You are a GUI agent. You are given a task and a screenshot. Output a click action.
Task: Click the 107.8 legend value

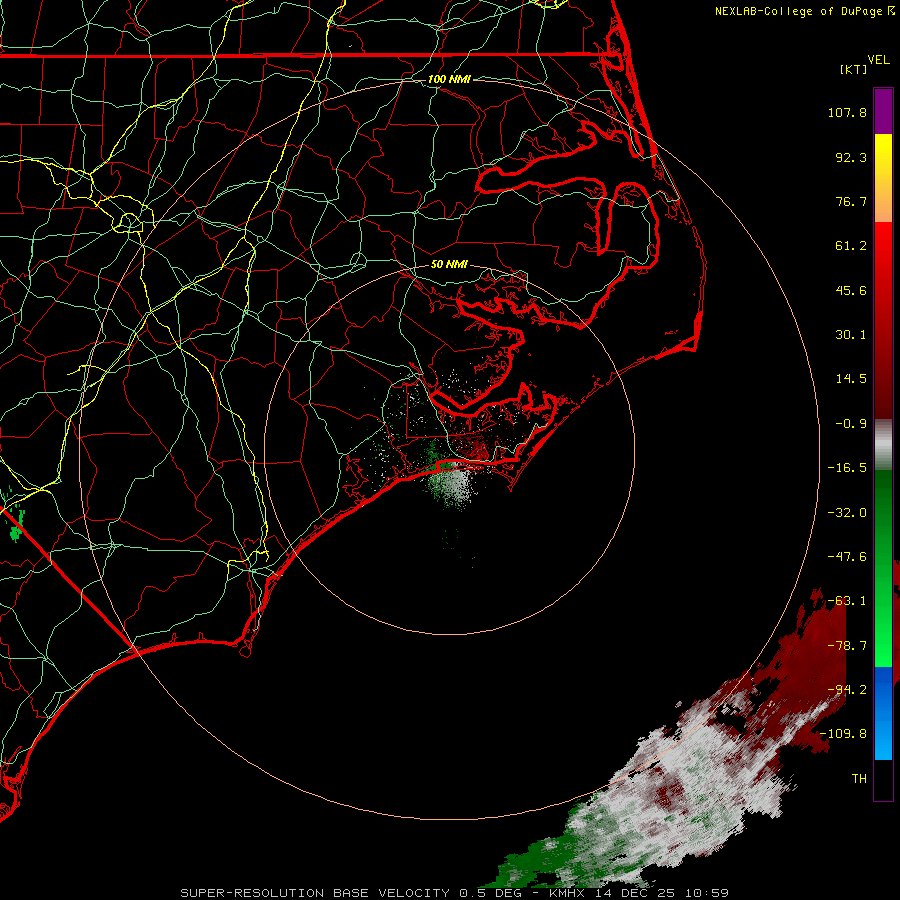(847, 112)
